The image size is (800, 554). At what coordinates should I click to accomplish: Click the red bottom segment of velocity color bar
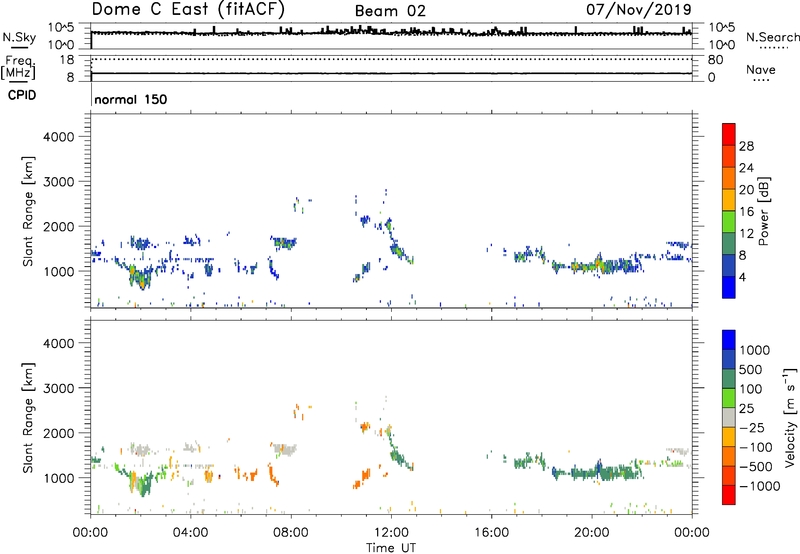(729, 495)
